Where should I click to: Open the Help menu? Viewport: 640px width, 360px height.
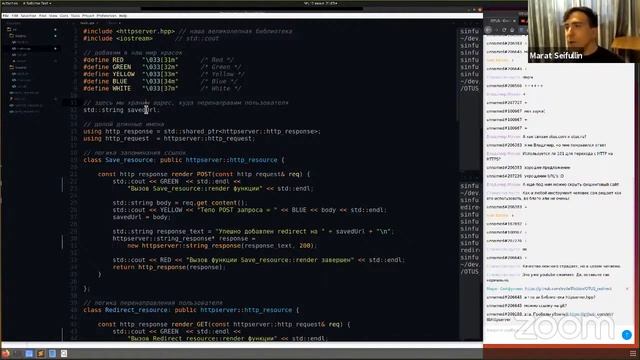123,16
